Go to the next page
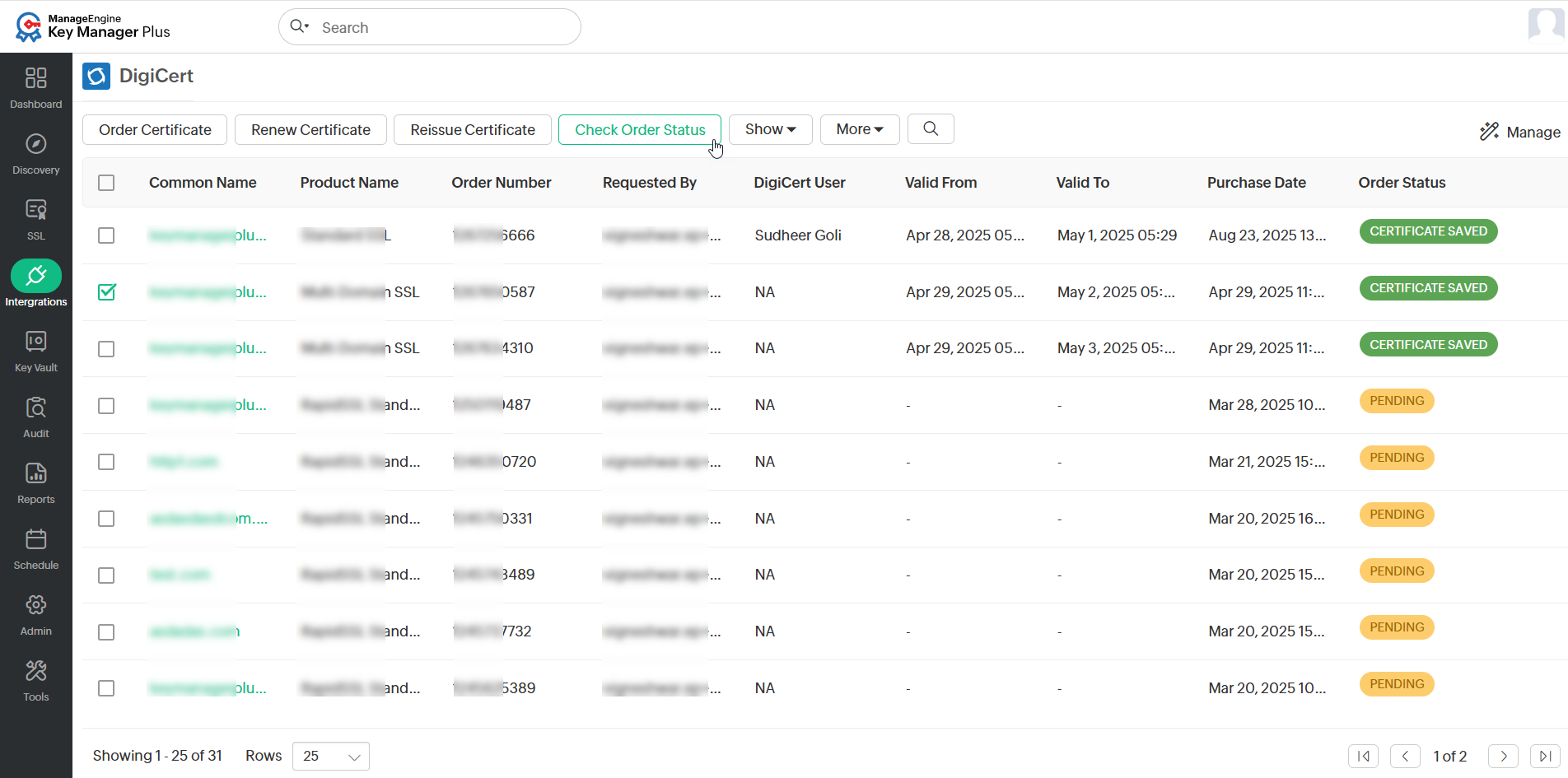Image resolution: width=1568 pixels, height=778 pixels. click(x=1504, y=756)
